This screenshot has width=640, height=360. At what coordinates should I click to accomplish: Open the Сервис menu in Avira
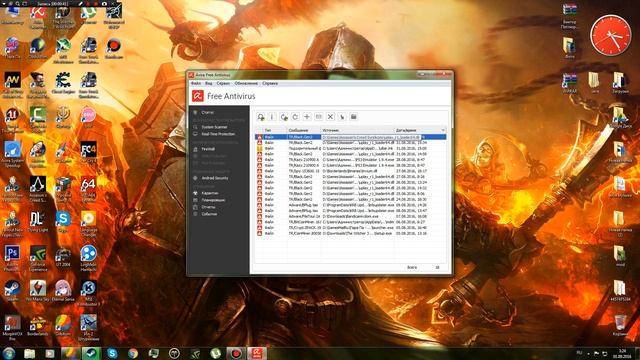tap(223, 83)
